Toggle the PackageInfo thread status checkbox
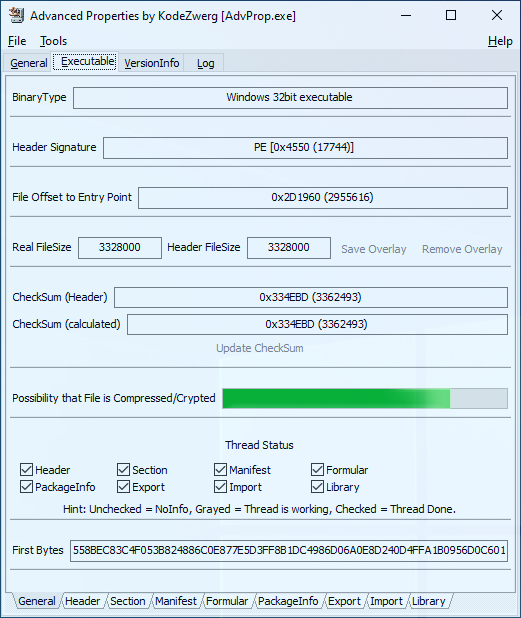The width and height of the screenshot is (521, 618). pyautogui.click(x=26, y=487)
